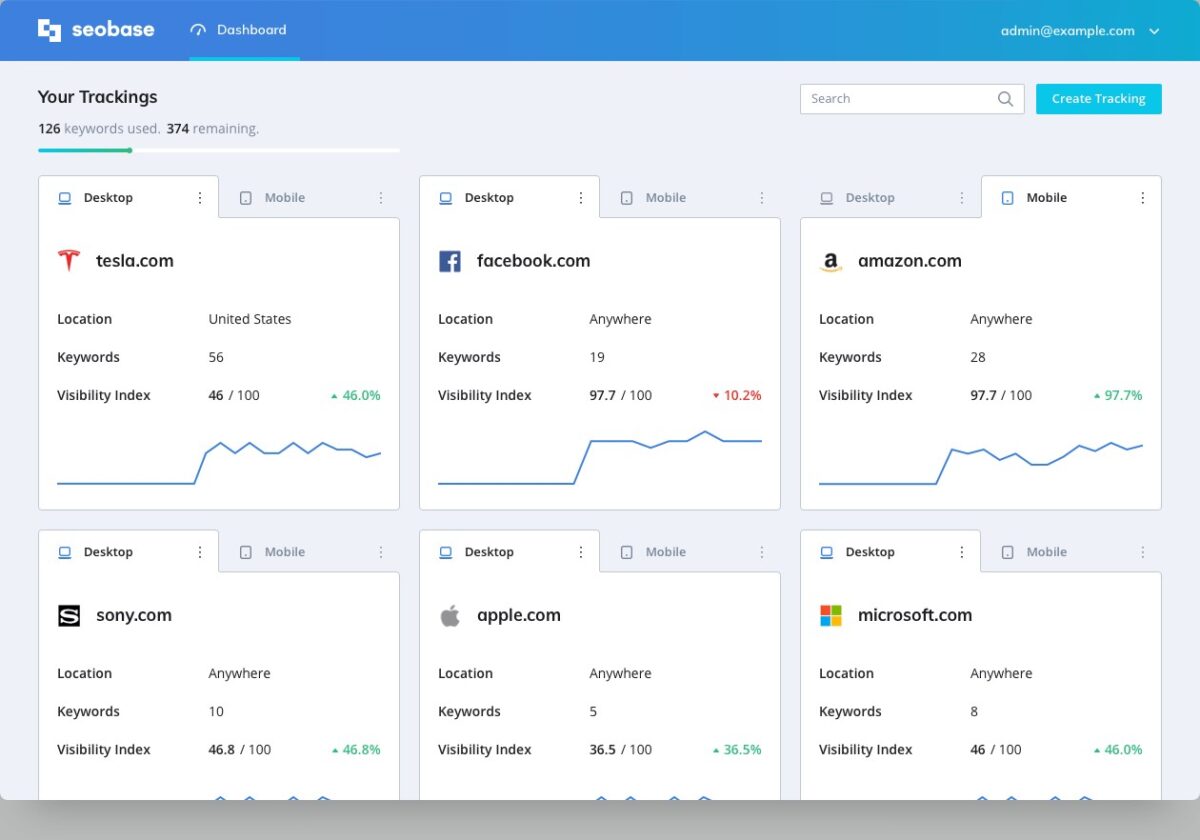The height and width of the screenshot is (840, 1200).
Task: Open the sony.com tracking title
Action: pyautogui.click(x=134, y=616)
